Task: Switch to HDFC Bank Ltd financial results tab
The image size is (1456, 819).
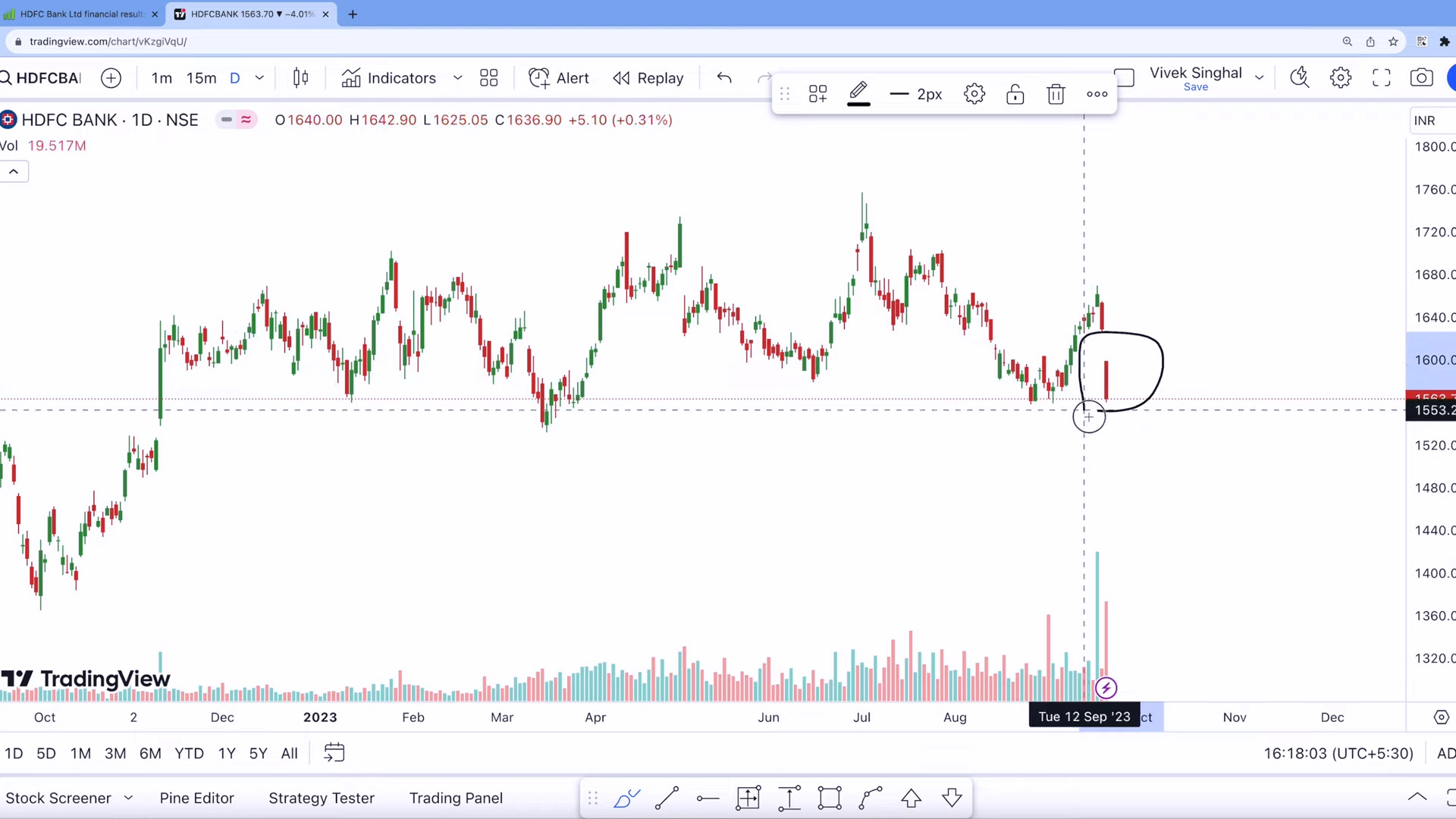Action: pos(80,14)
